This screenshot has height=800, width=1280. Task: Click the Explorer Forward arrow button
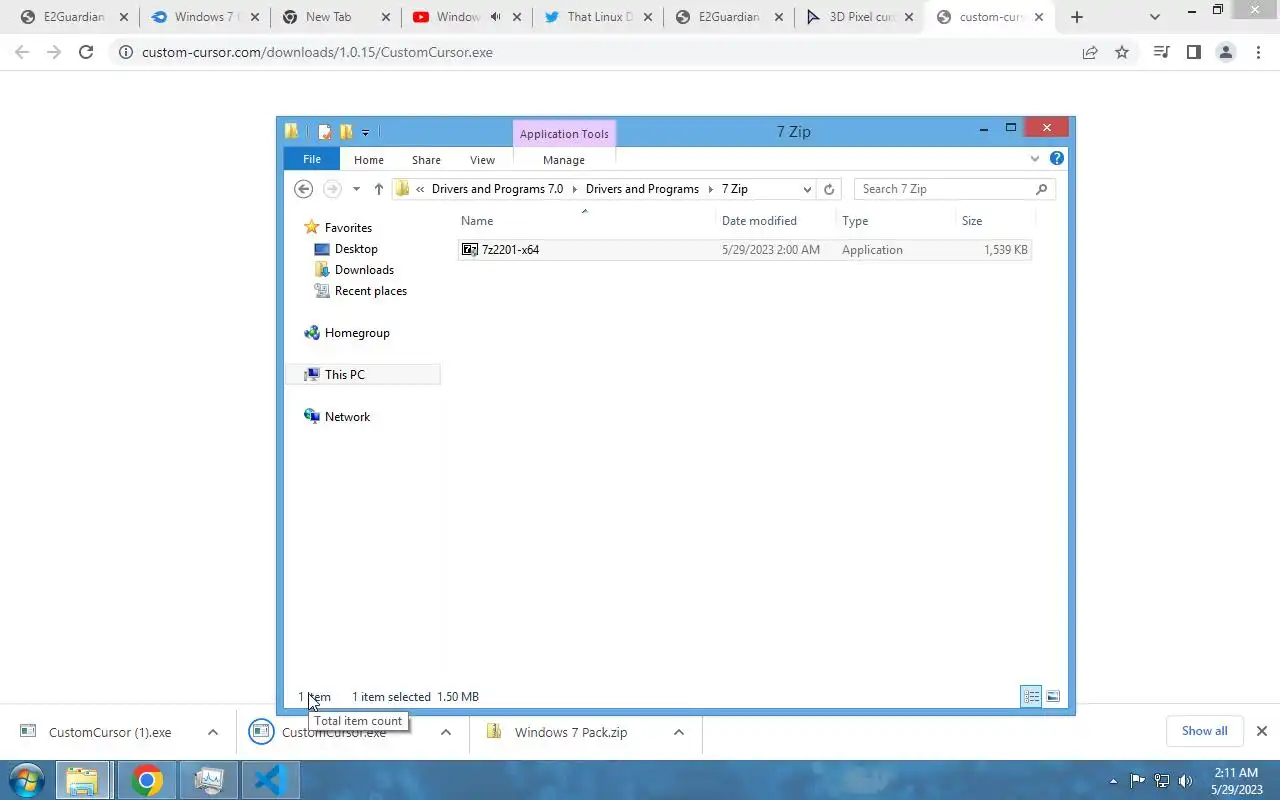(x=332, y=189)
